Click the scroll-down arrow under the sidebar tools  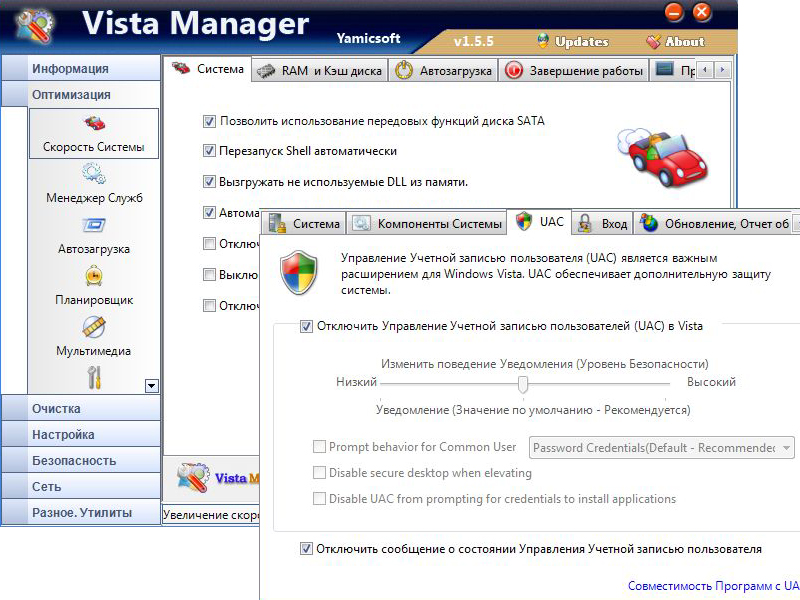(x=153, y=386)
